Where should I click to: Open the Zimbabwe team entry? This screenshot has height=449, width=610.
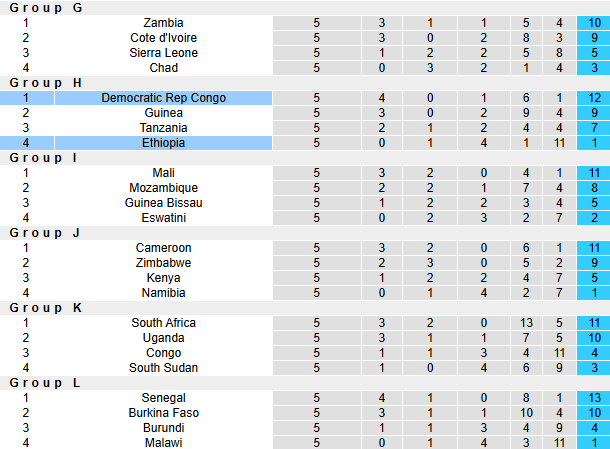tap(163, 263)
